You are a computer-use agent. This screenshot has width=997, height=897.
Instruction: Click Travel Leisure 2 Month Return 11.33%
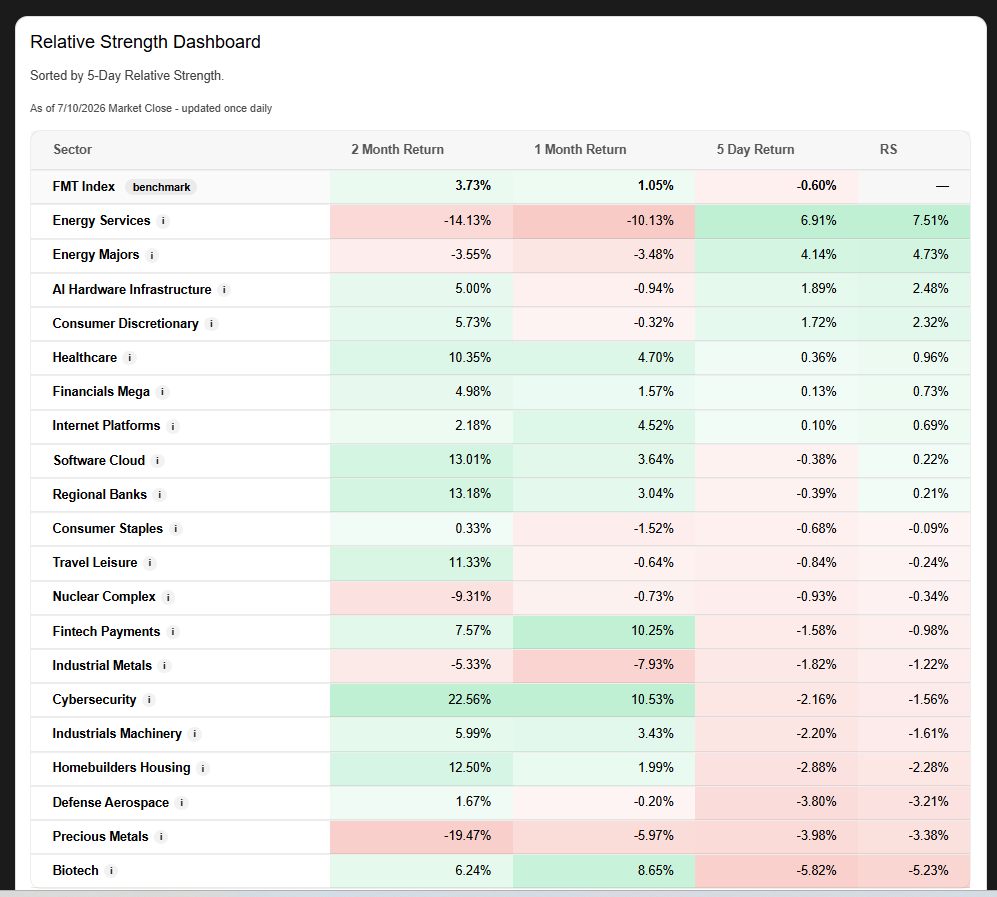[x=470, y=563]
